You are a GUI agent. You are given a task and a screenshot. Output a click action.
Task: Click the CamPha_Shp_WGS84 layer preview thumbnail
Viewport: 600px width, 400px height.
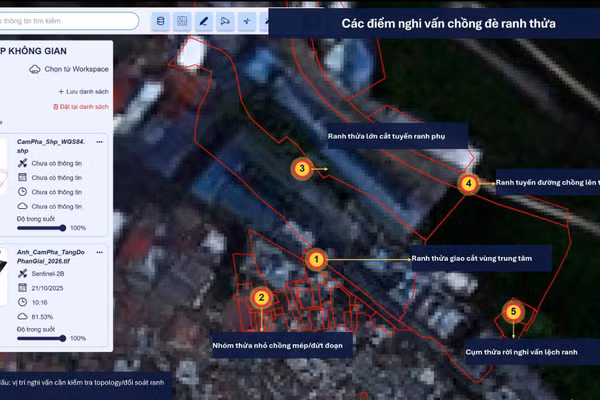click(x=3, y=167)
